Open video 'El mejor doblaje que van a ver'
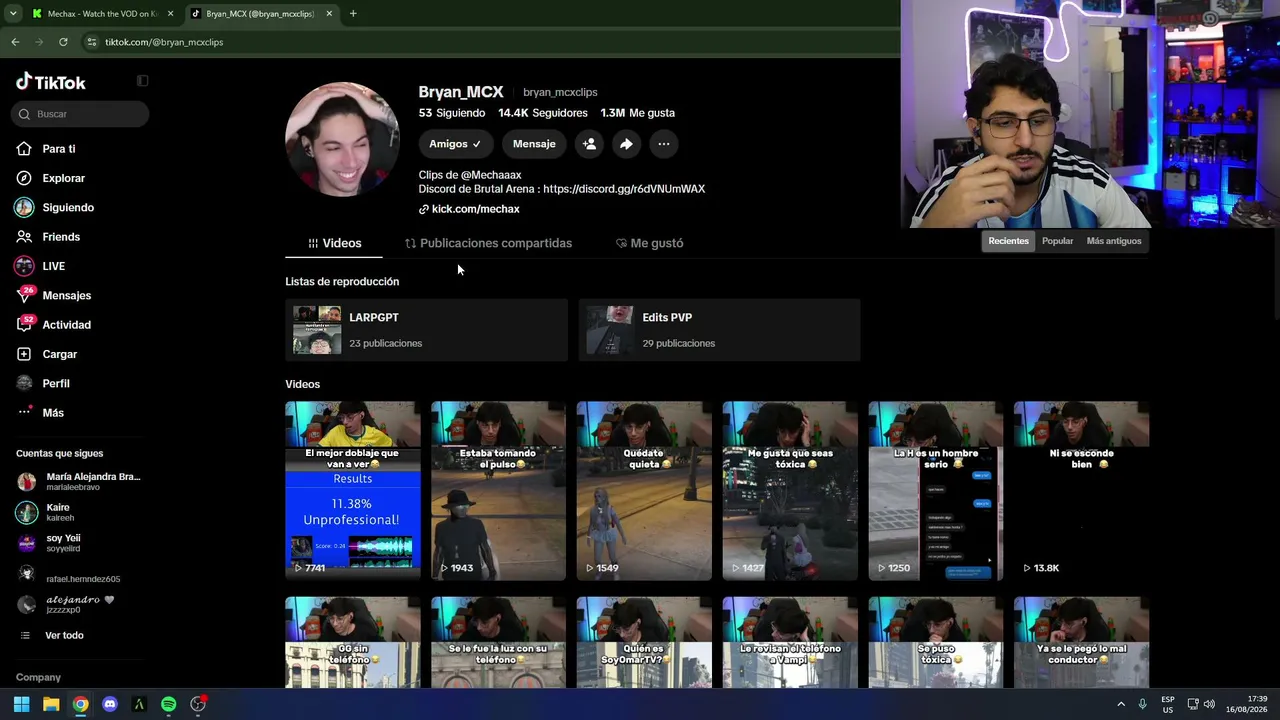The width and height of the screenshot is (1280, 720). (x=353, y=491)
